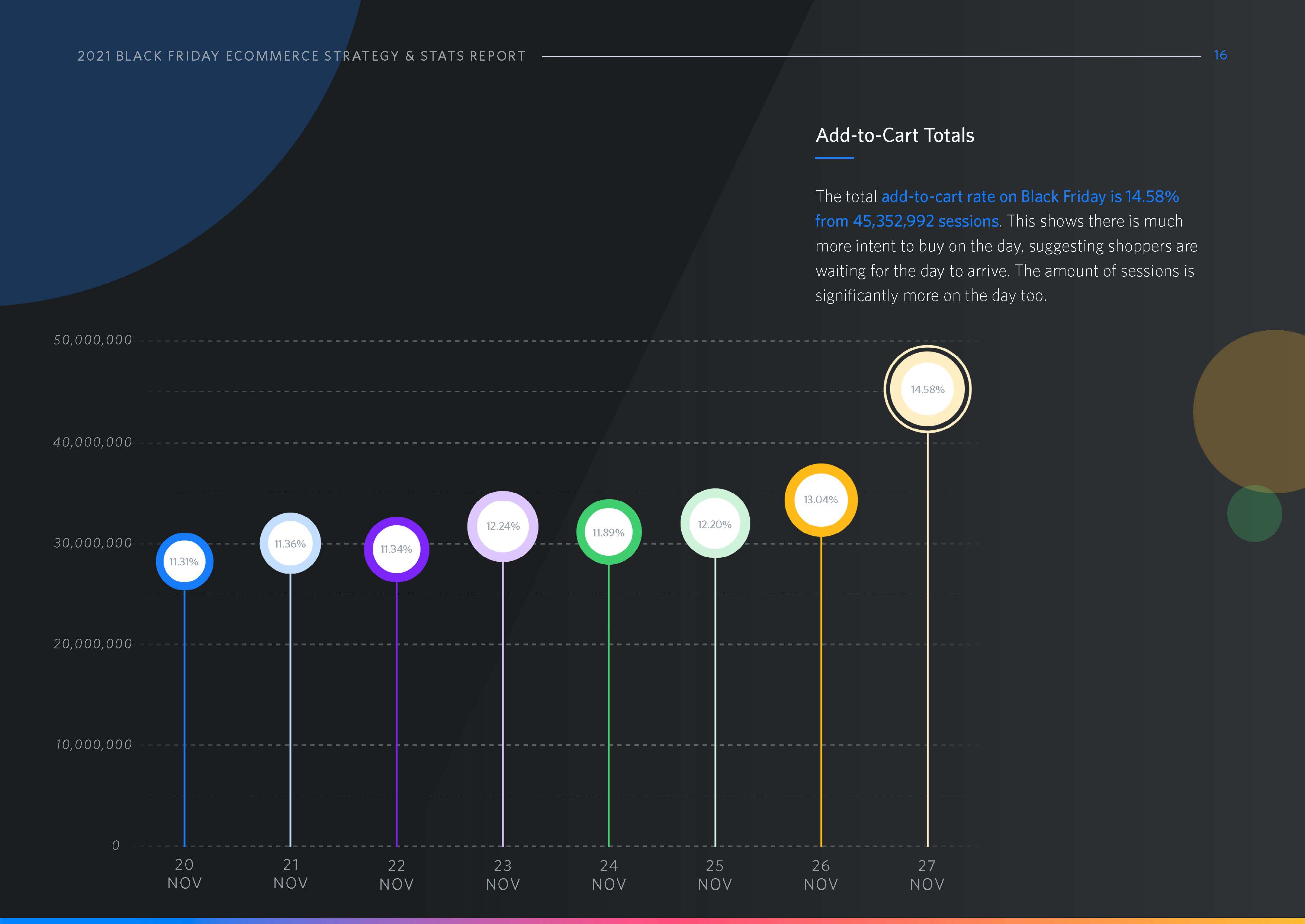The height and width of the screenshot is (924, 1305).
Task: Click the 11.34% purple circle marker
Action: [x=396, y=549]
